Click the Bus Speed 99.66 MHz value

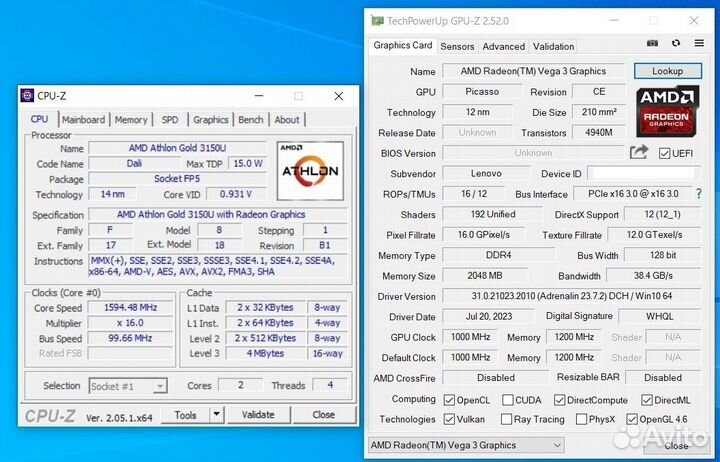click(130, 338)
